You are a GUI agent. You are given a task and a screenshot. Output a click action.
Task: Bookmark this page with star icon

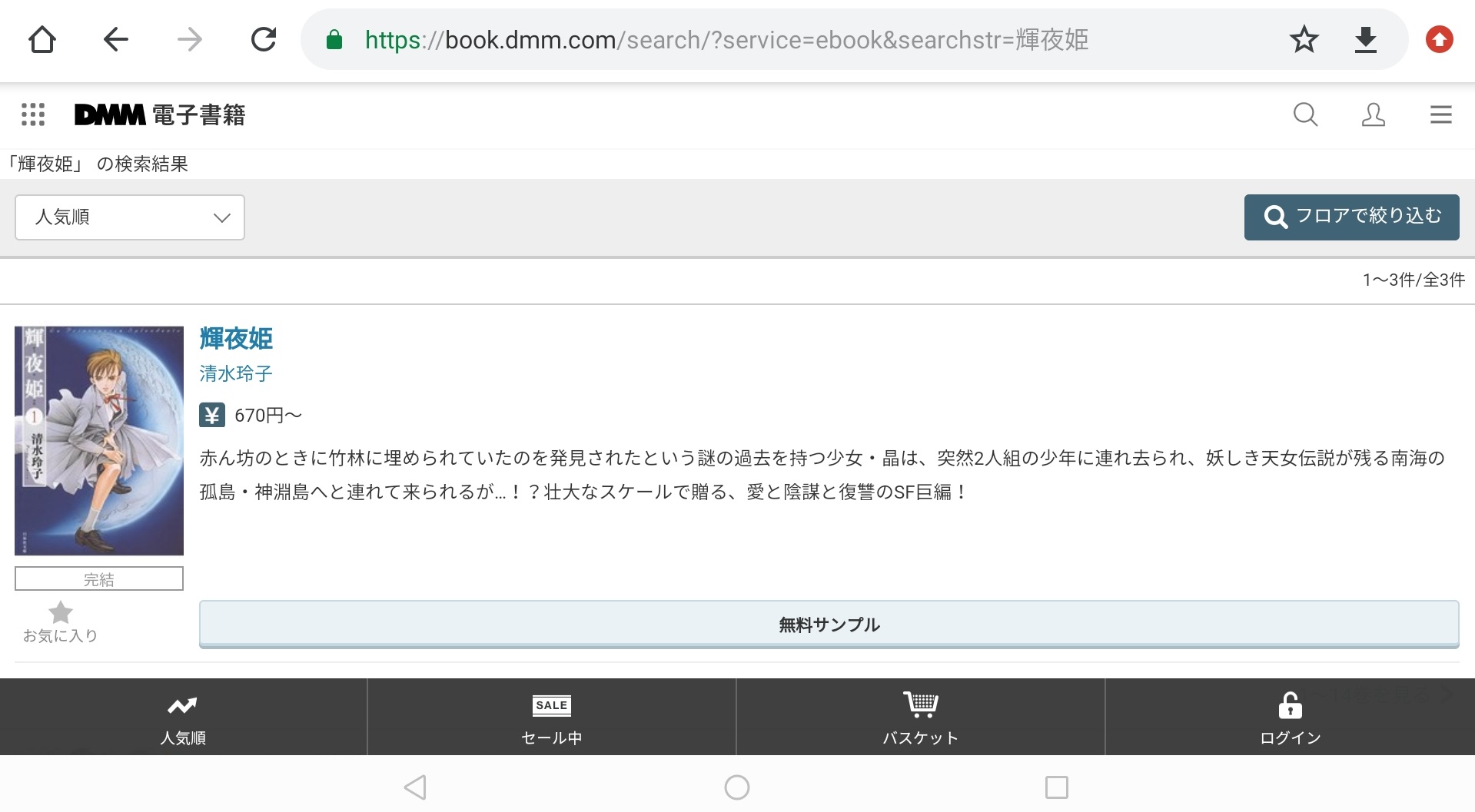(x=1304, y=39)
